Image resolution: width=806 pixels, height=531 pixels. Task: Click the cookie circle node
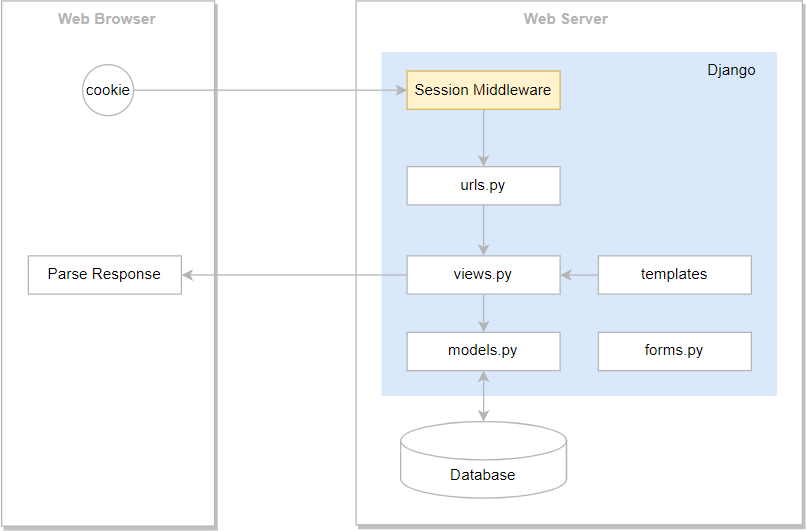pyautogui.click(x=107, y=90)
